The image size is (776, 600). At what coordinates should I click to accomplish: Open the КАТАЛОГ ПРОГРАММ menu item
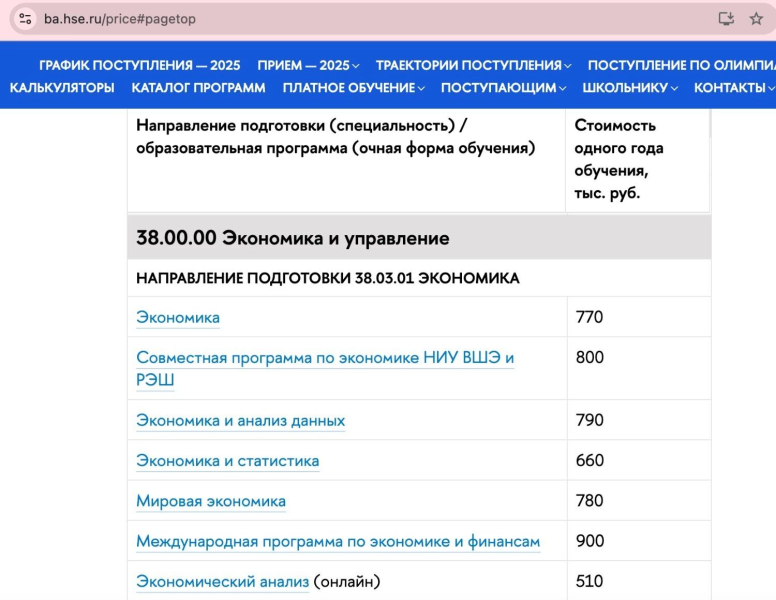(x=198, y=87)
